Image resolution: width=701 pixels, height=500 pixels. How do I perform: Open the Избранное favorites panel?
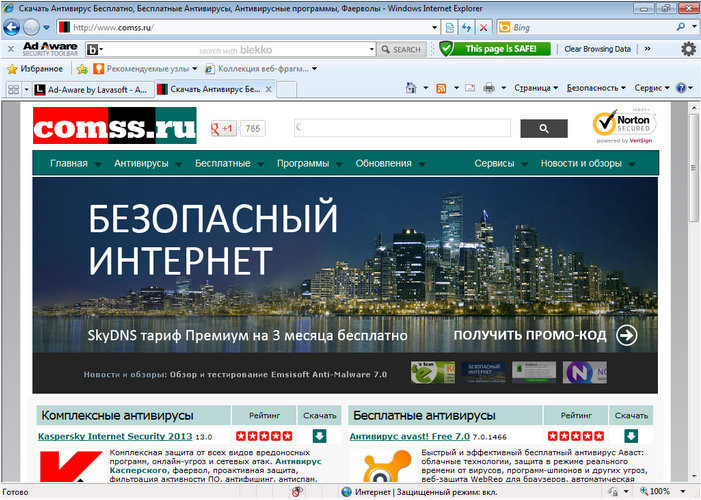[x=35, y=69]
